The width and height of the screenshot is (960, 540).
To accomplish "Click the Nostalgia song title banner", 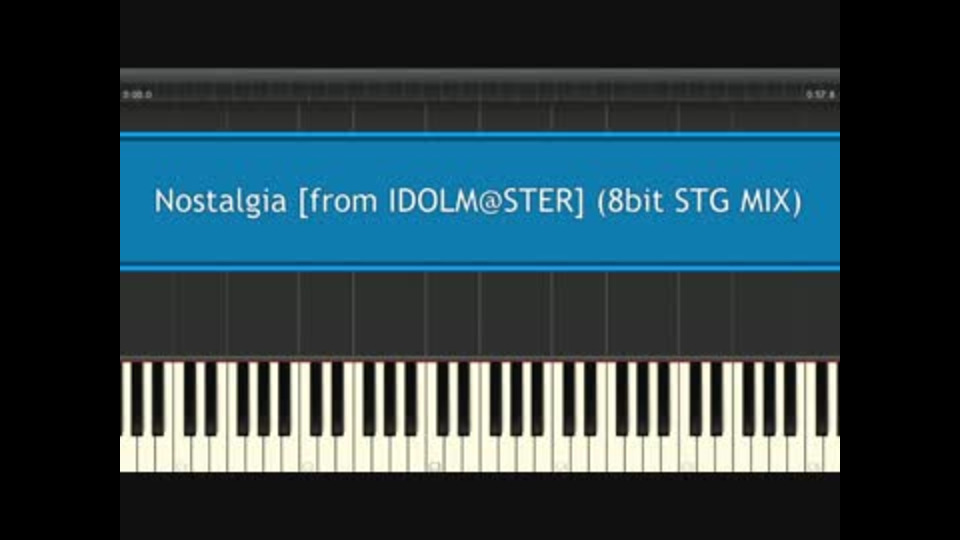I will (480, 201).
